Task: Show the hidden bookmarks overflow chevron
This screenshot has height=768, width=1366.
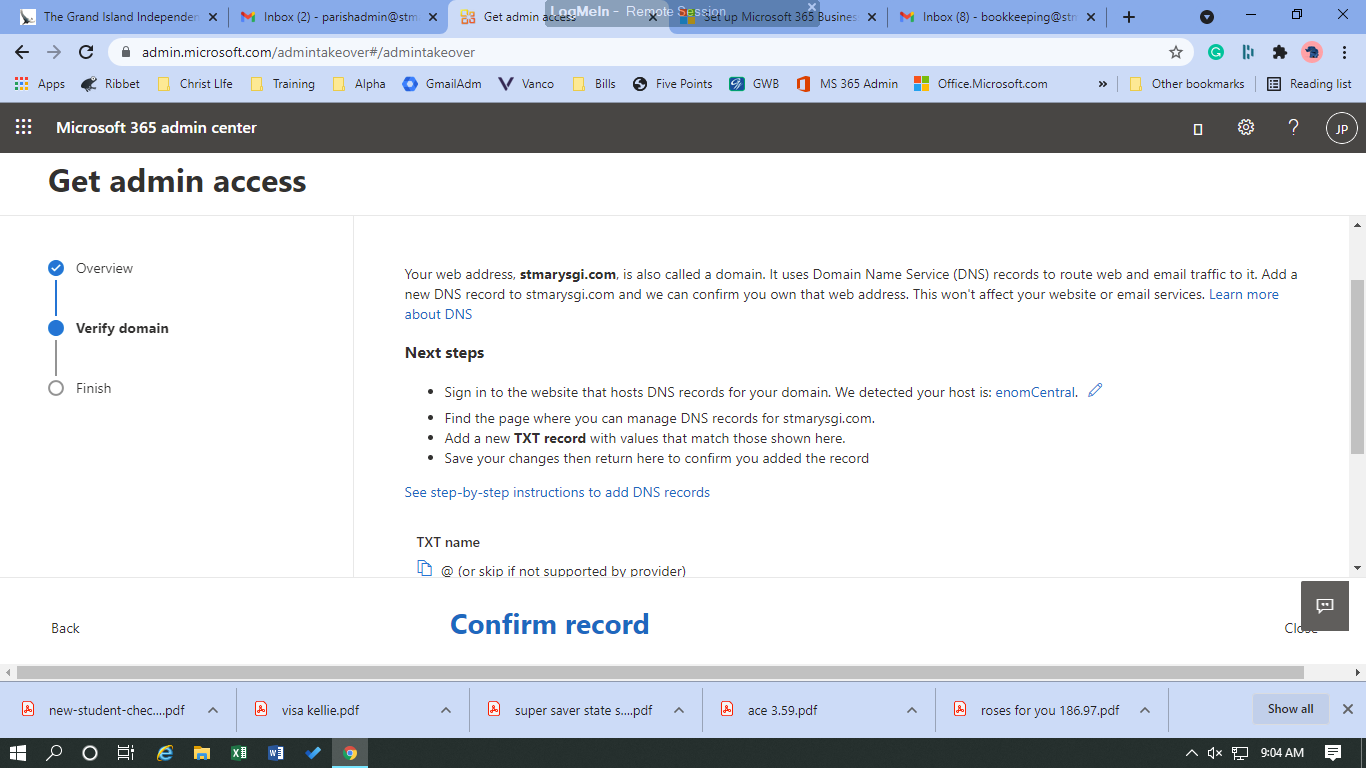Action: click(1102, 84)
